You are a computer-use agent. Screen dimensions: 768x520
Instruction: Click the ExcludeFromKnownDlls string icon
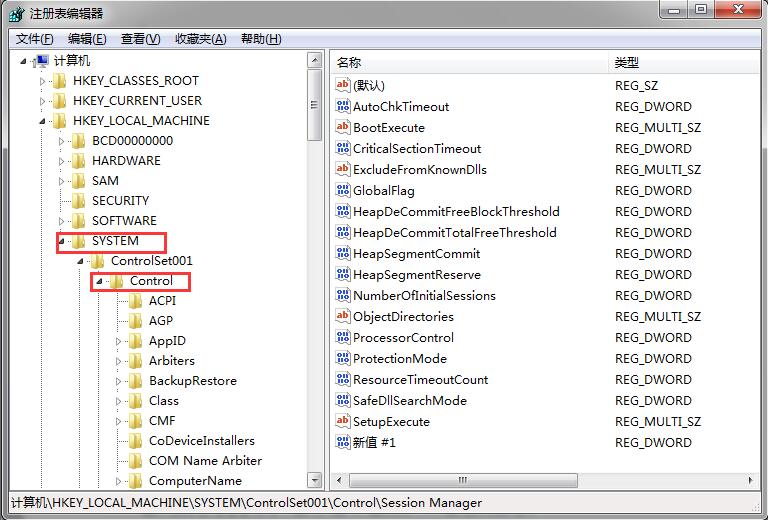click(x=343, y=169)
